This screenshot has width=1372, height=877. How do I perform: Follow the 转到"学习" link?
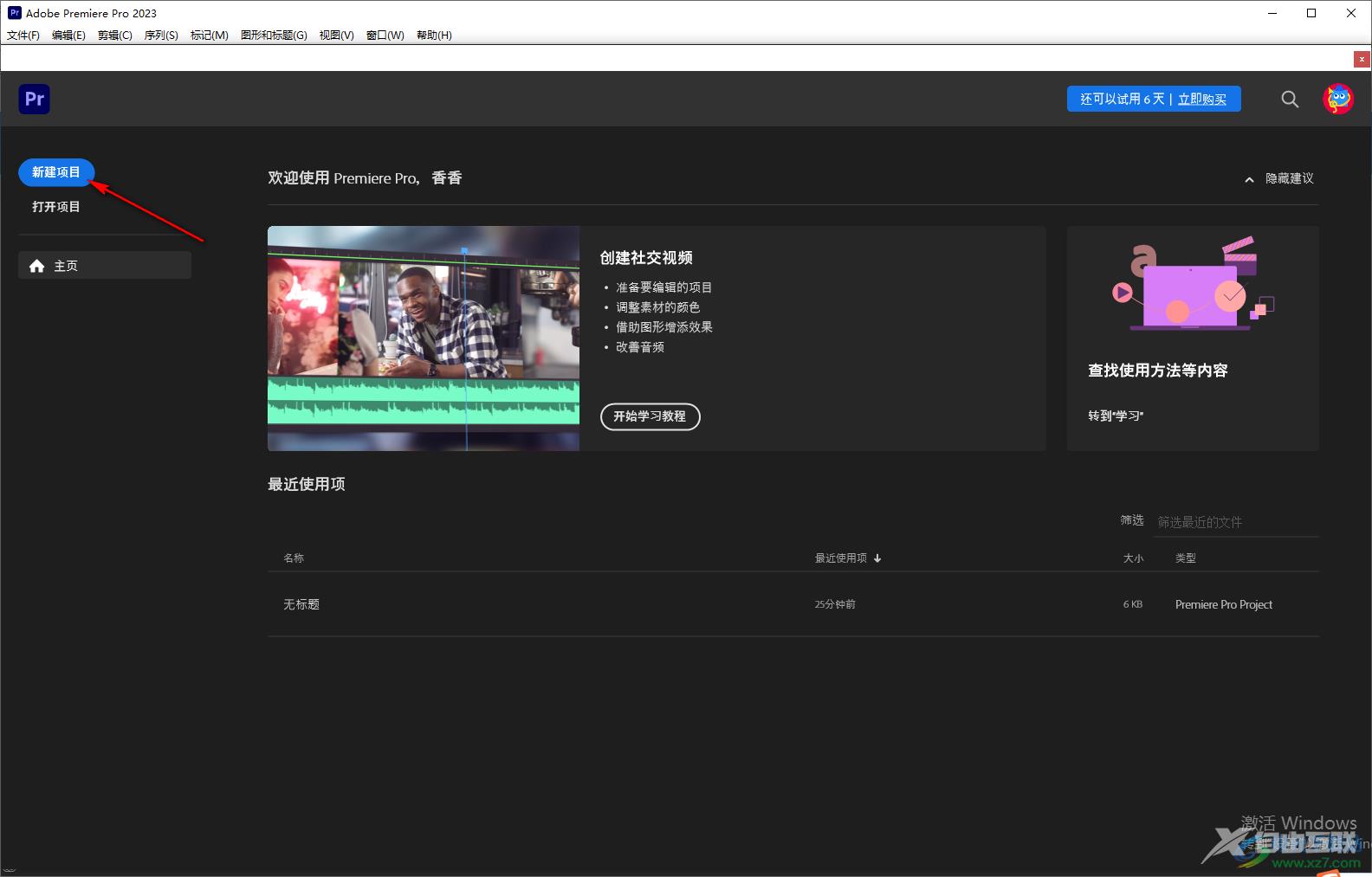click(x=1116, y=416)
